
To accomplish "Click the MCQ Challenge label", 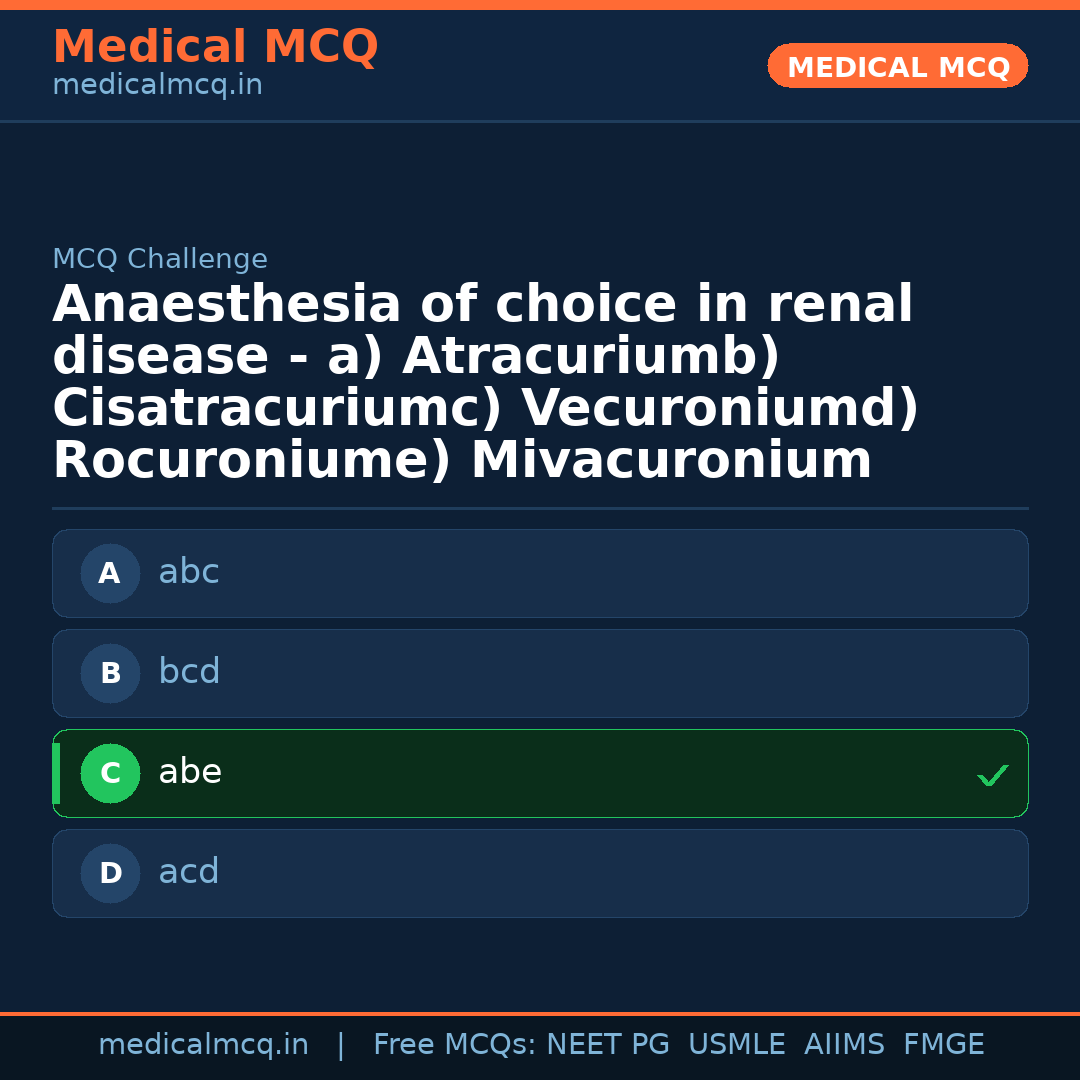I will pos(160,258).
